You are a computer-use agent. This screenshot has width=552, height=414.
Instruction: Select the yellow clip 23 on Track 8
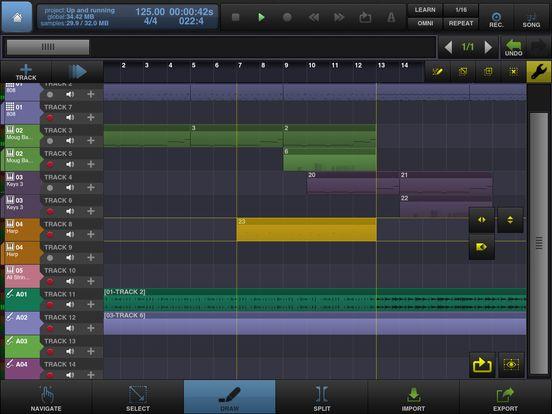coord(306,230)
